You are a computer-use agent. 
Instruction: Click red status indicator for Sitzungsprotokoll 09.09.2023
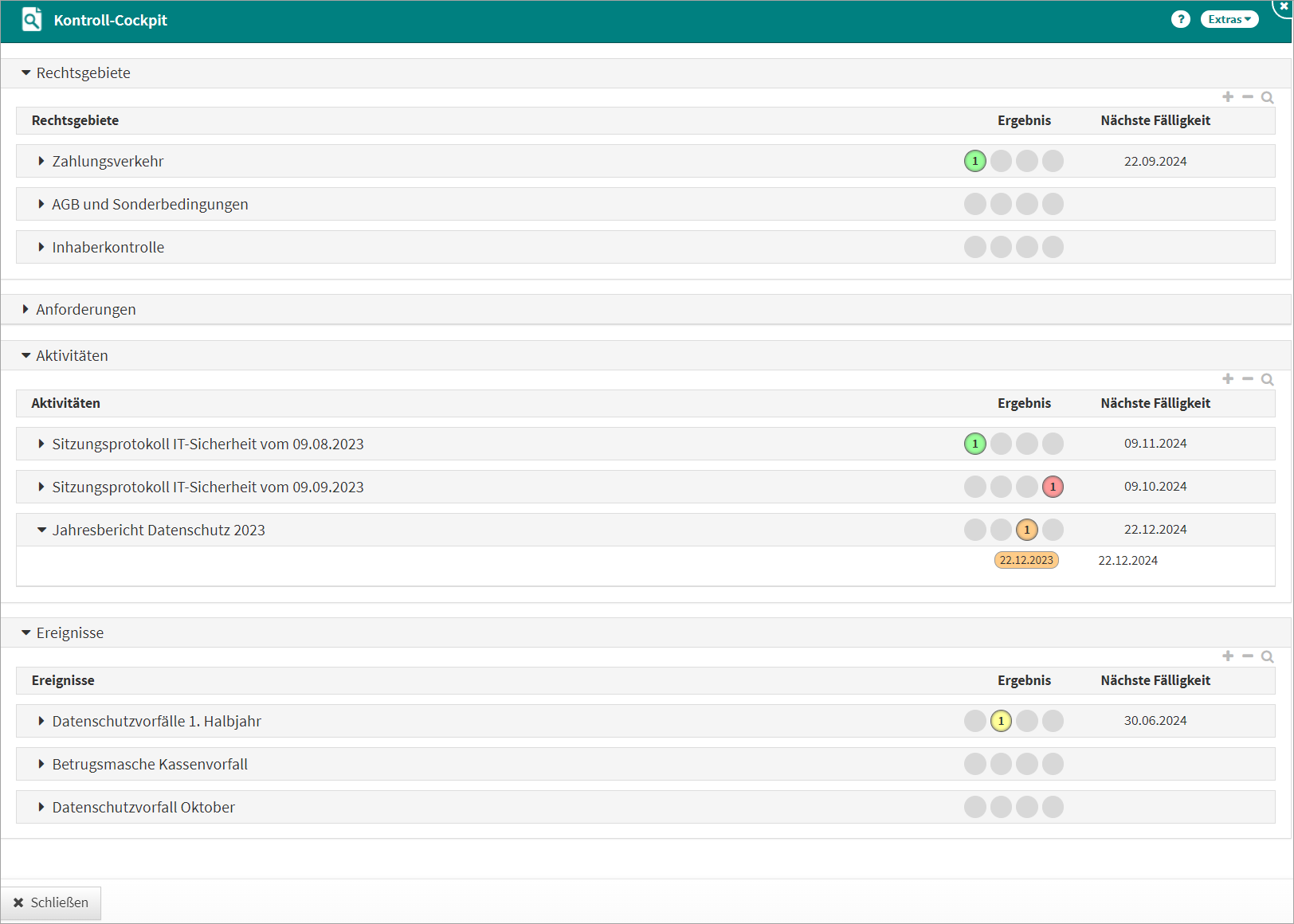pos(1053,487)
